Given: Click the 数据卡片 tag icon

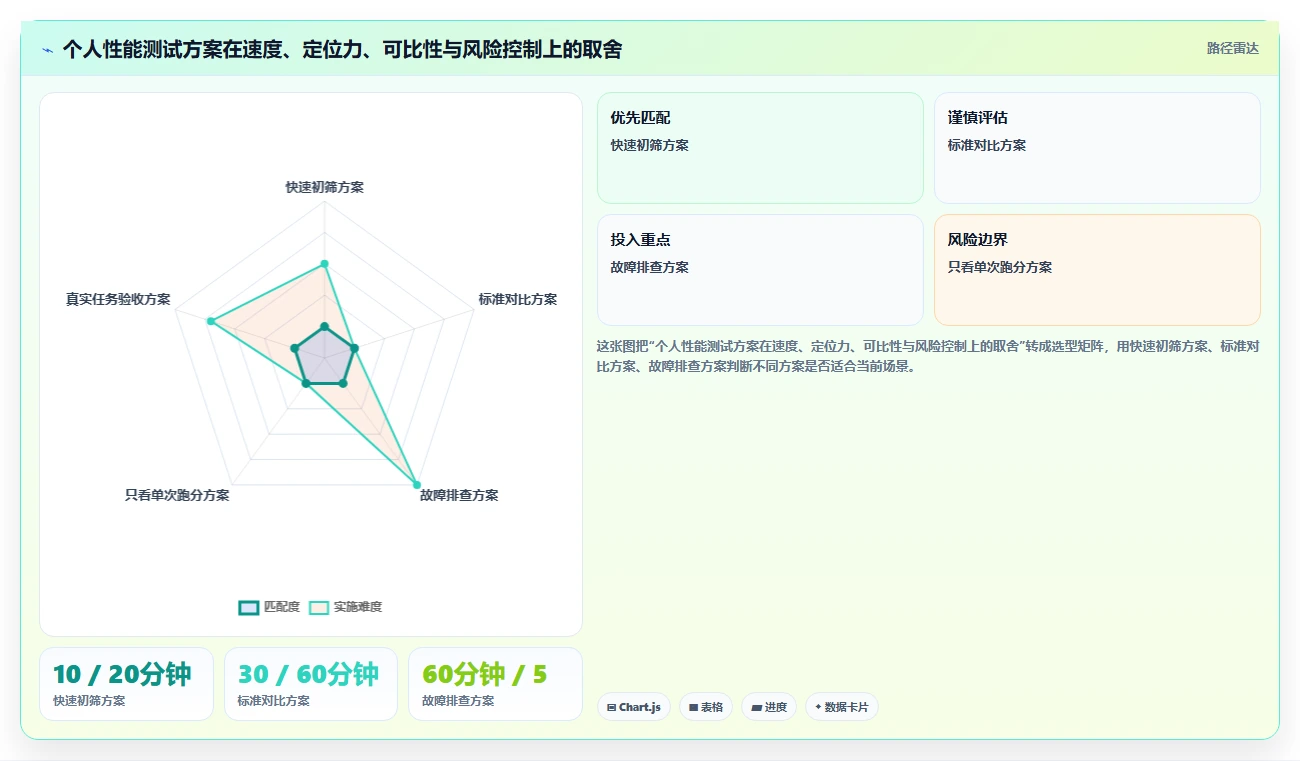Looking at the screenshot, I should 818,707.
